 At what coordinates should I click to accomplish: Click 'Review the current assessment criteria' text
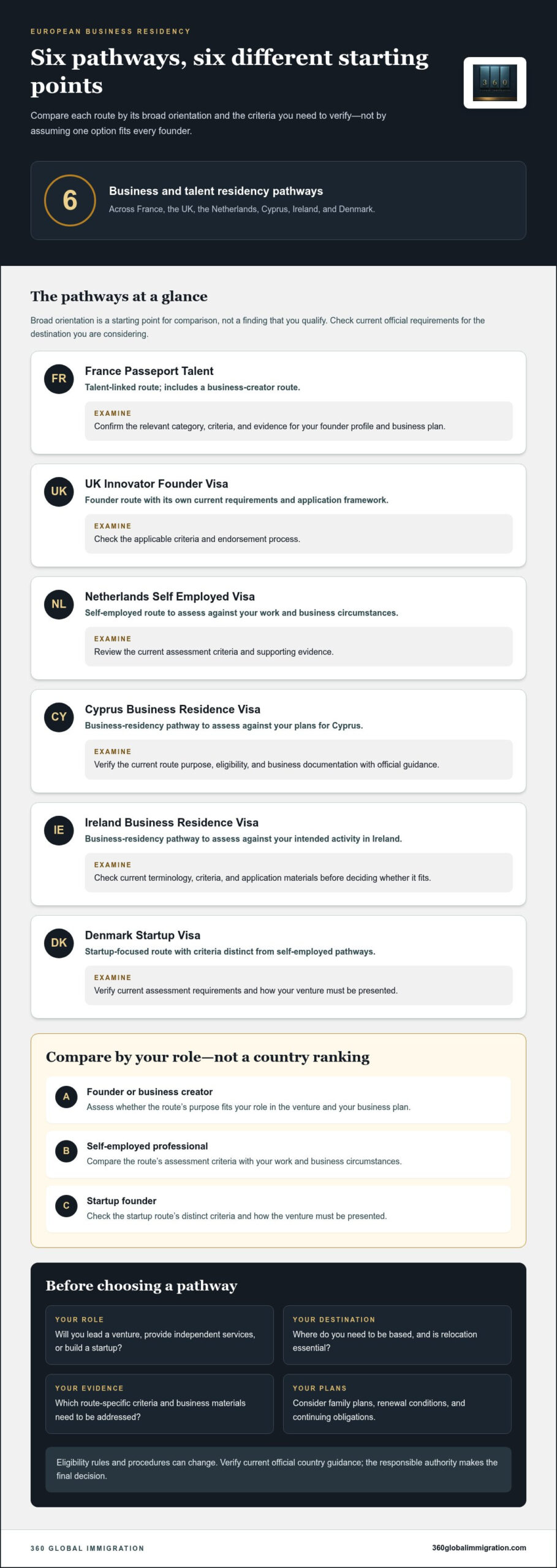click(214, 652)
